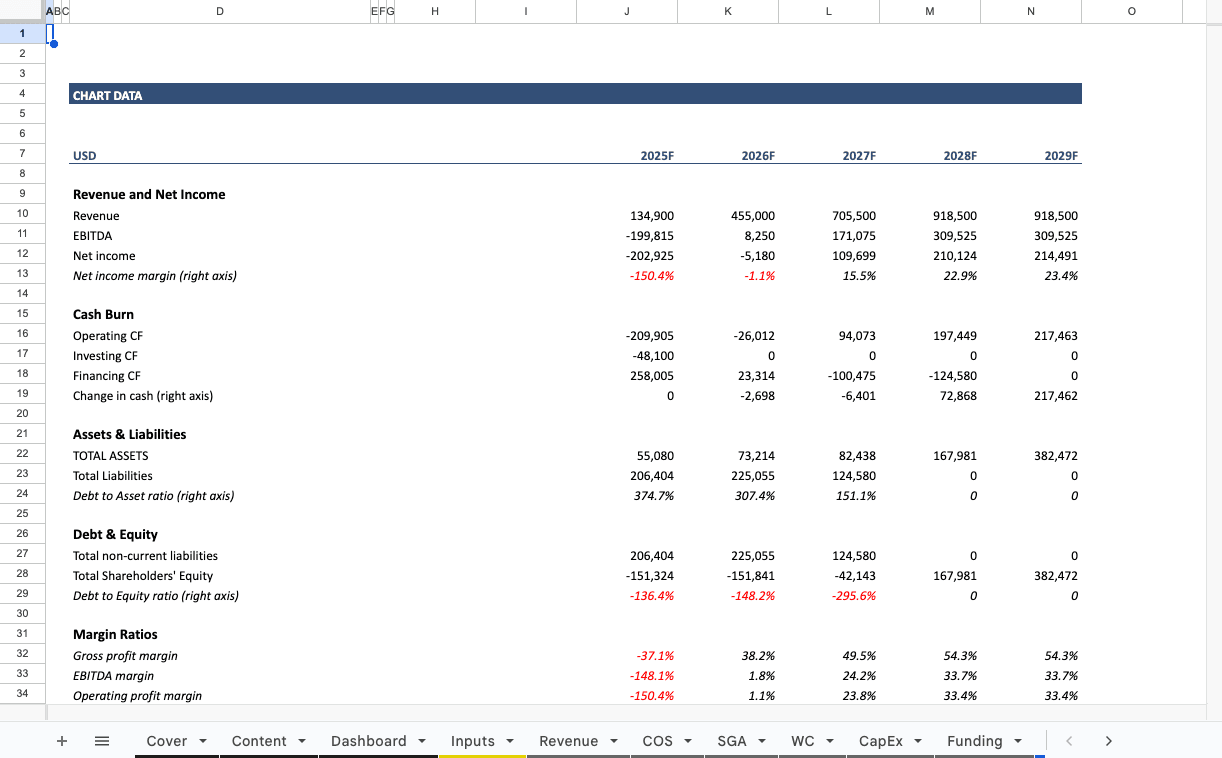
Task: Switch to the Dashboard sheet
Action: (x=370, y=741)
